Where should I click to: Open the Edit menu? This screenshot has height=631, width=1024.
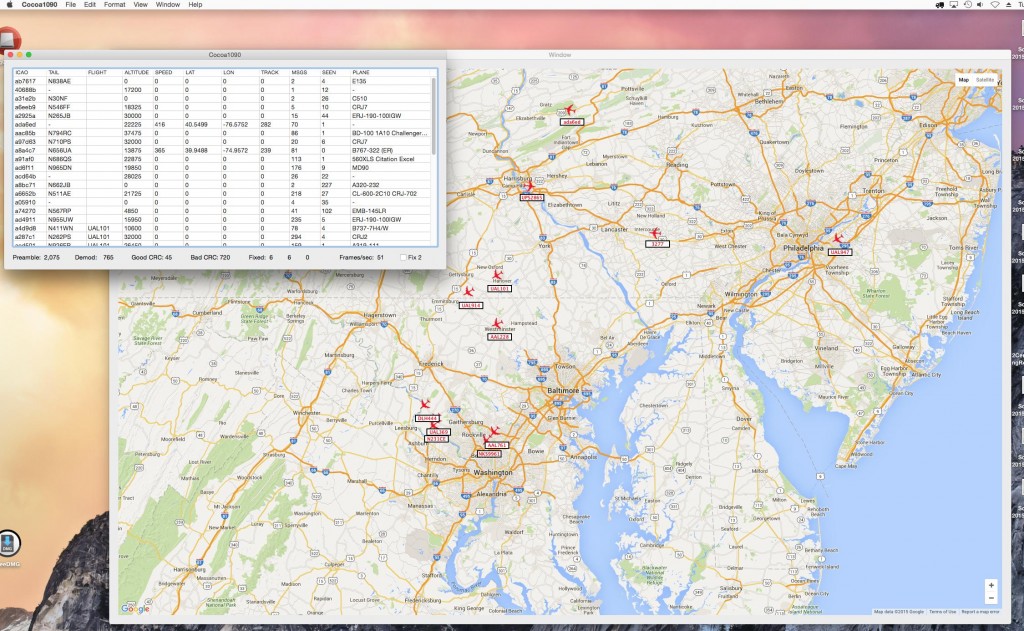89,5
